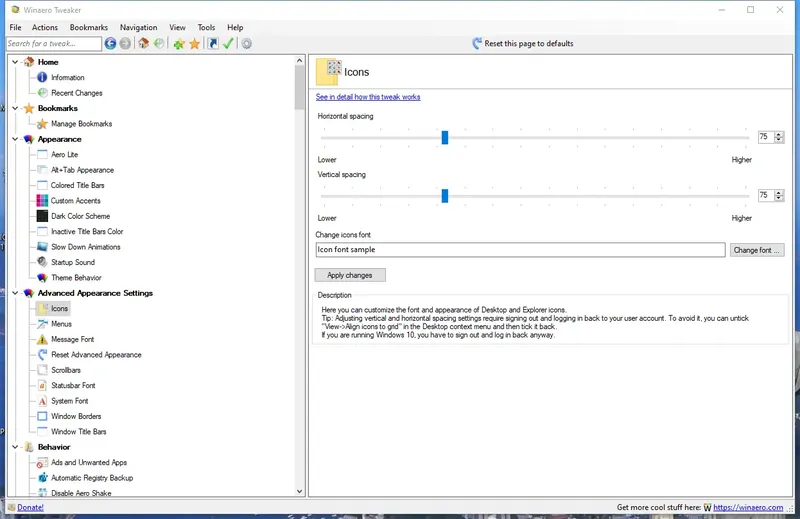The height and width of the screenshot is (519, 800).
Task: Click the green checkmark toolbar icon
Action: [228, 44]
